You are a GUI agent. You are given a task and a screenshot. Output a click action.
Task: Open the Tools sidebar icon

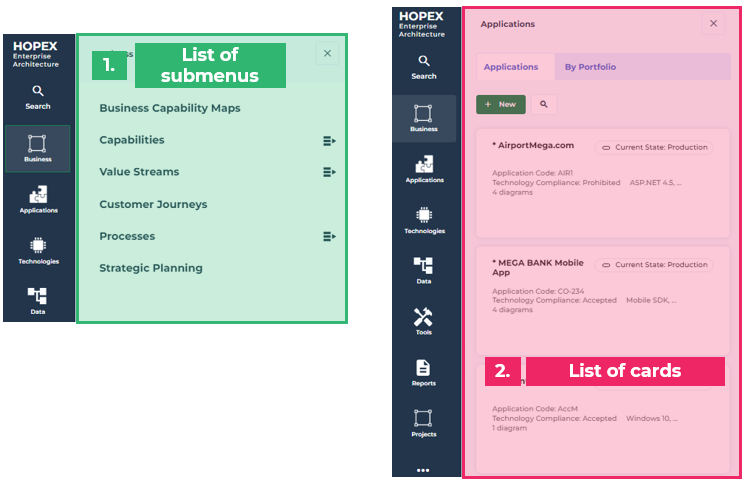pyautogui.click(x=423, y=320)
